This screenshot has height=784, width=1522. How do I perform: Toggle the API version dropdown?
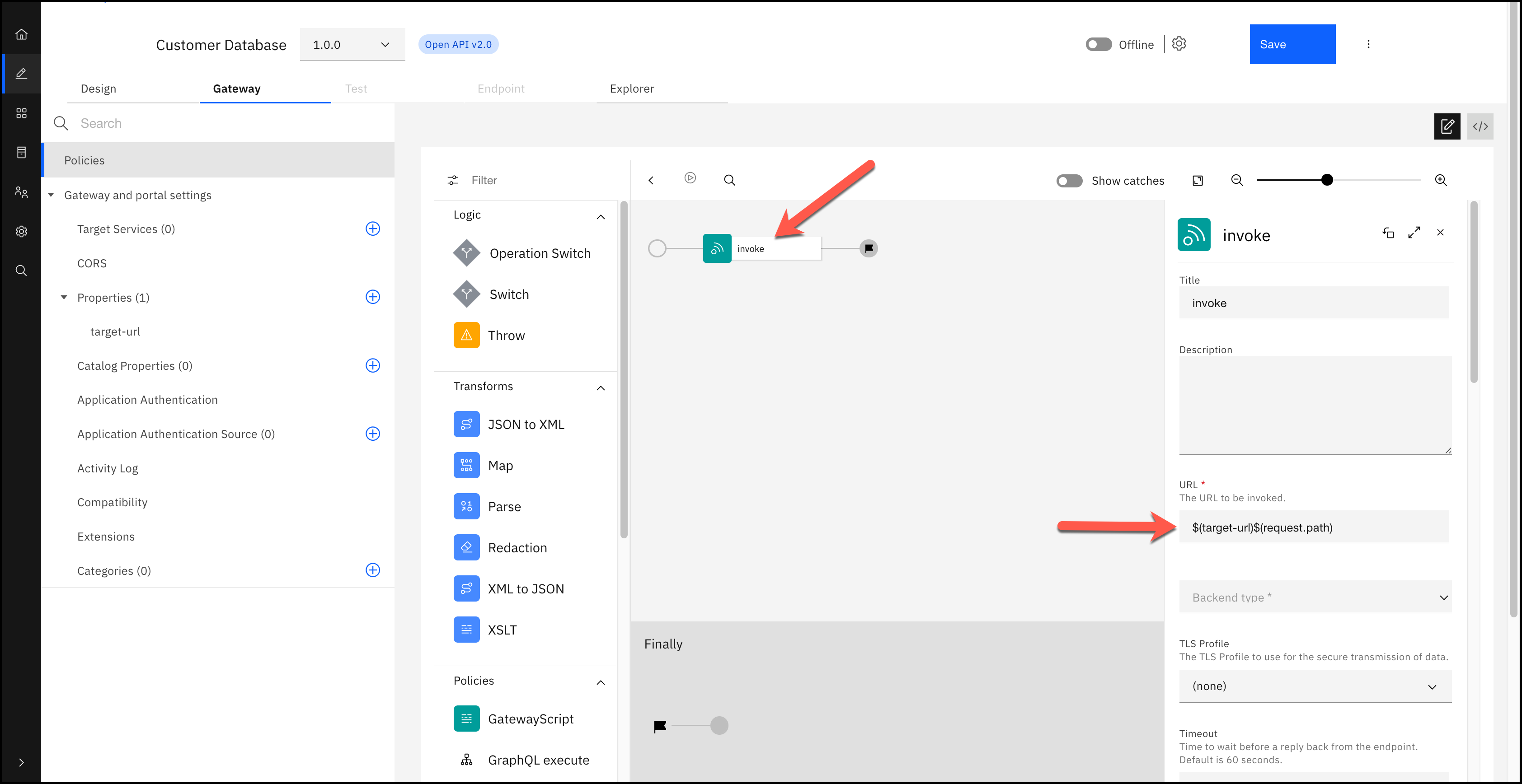[349, 44]
